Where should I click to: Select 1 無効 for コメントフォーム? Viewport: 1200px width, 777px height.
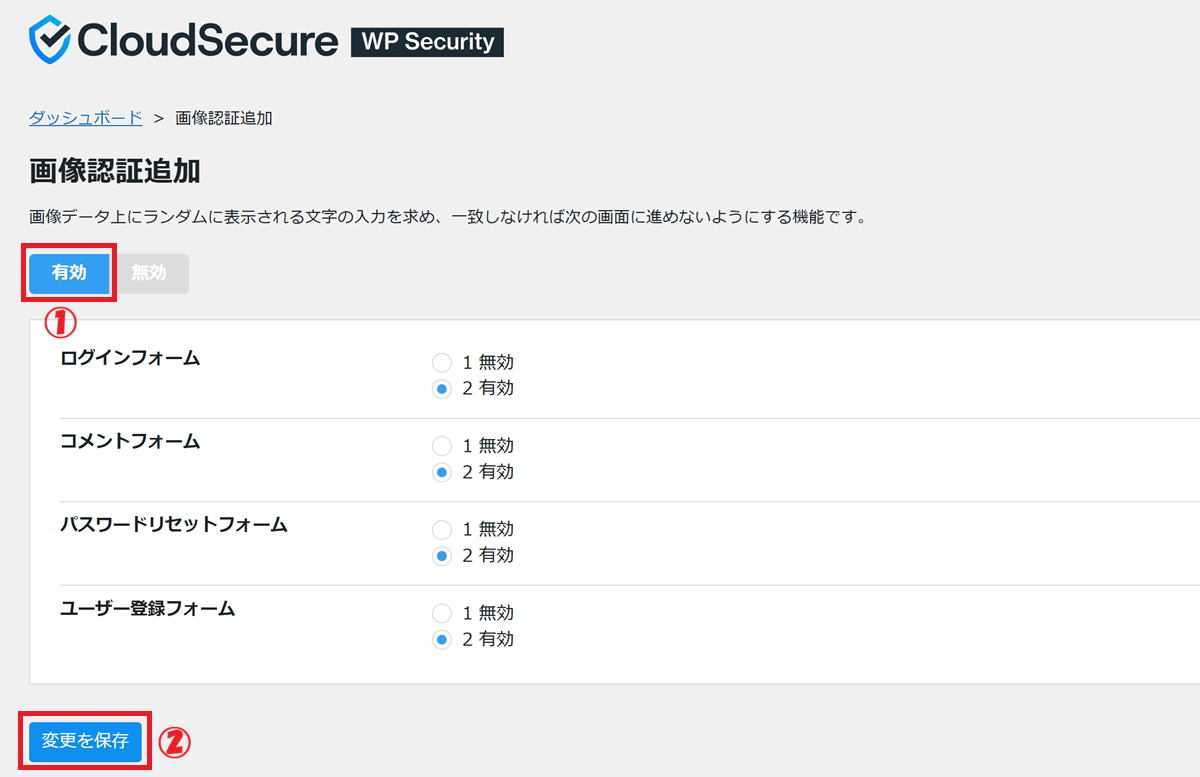point(442,446)
